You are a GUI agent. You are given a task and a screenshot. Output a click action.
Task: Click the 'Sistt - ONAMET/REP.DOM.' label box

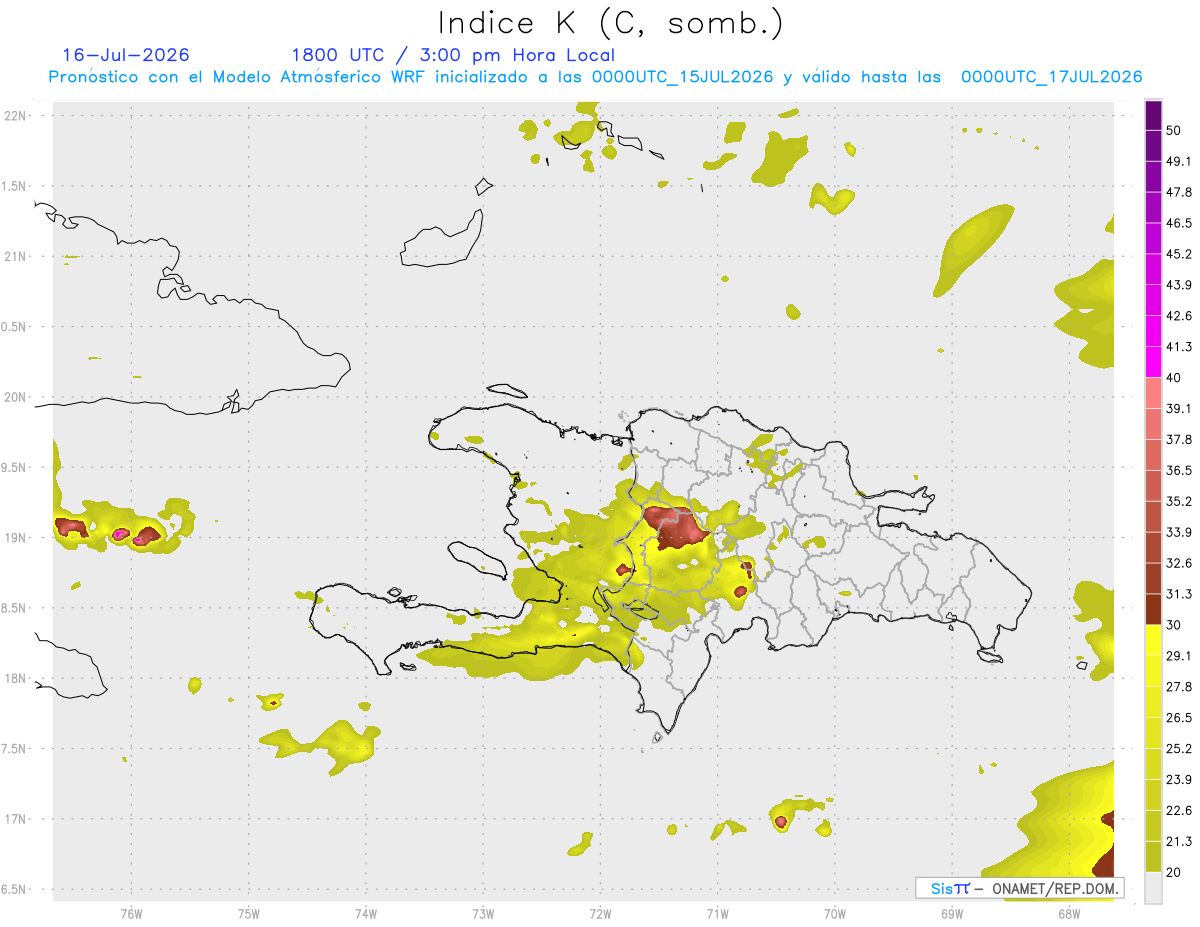pos(1020,888)
